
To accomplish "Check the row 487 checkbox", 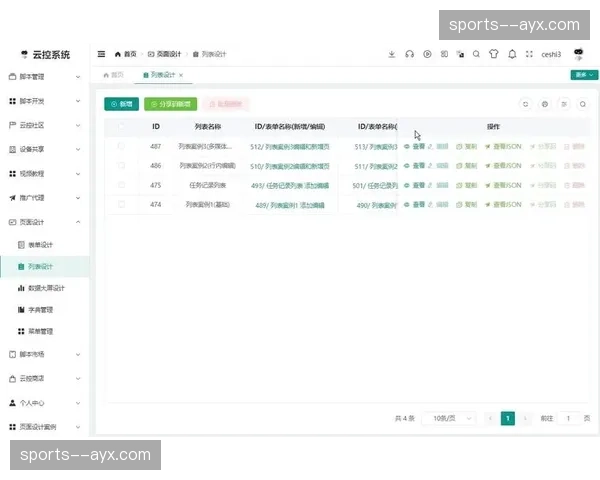I will 121,146.
